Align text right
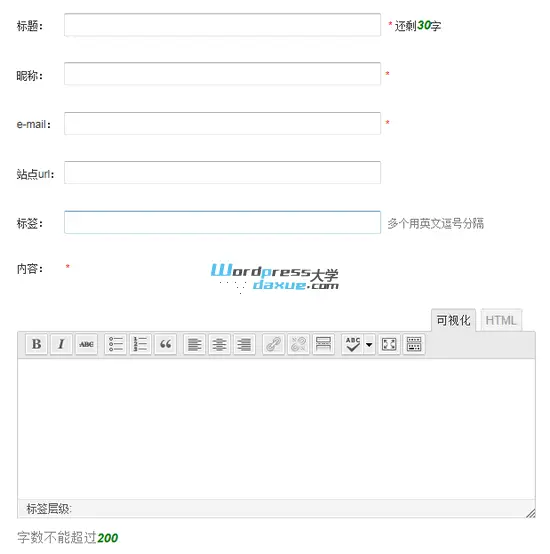 244,344
